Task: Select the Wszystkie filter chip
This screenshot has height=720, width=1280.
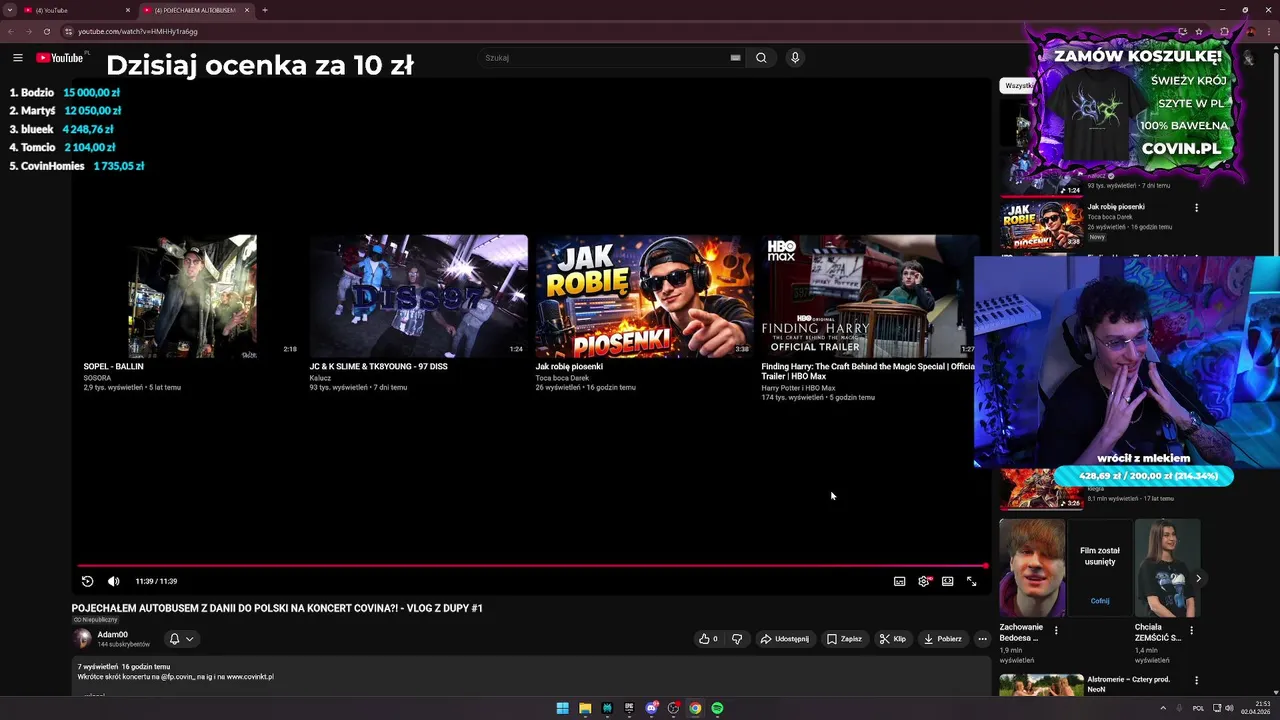Action: click(1018, 86)
